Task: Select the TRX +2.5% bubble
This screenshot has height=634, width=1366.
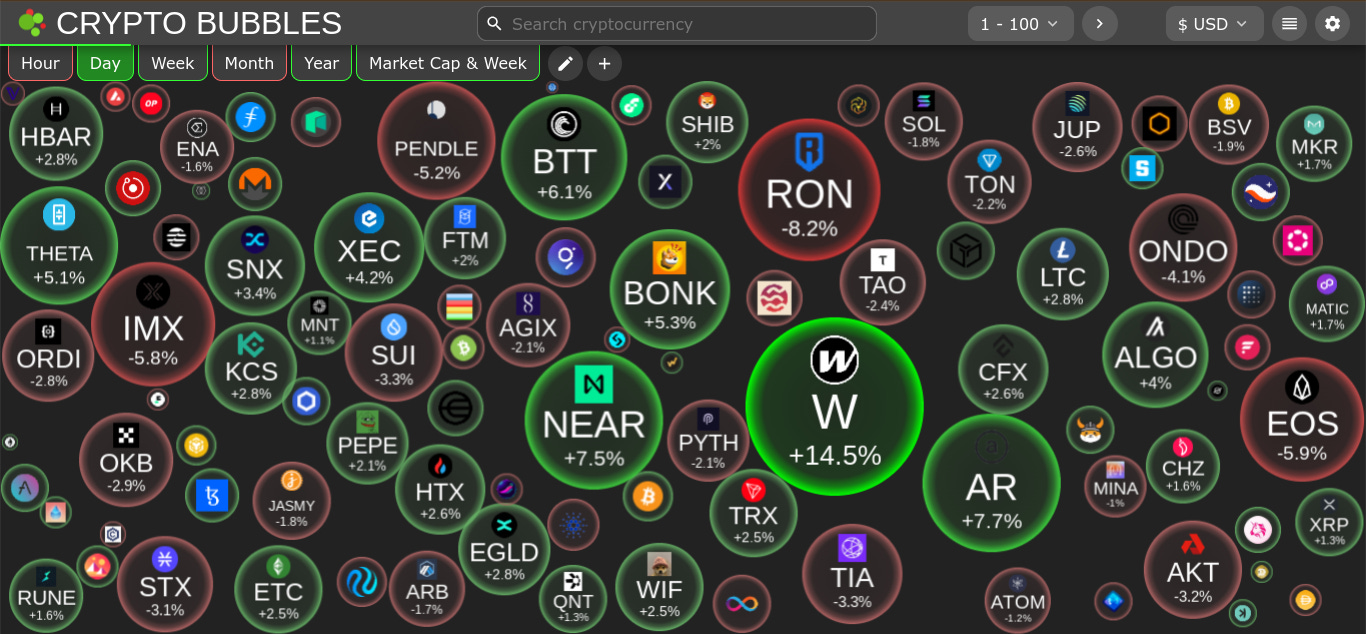Action: 753,513
